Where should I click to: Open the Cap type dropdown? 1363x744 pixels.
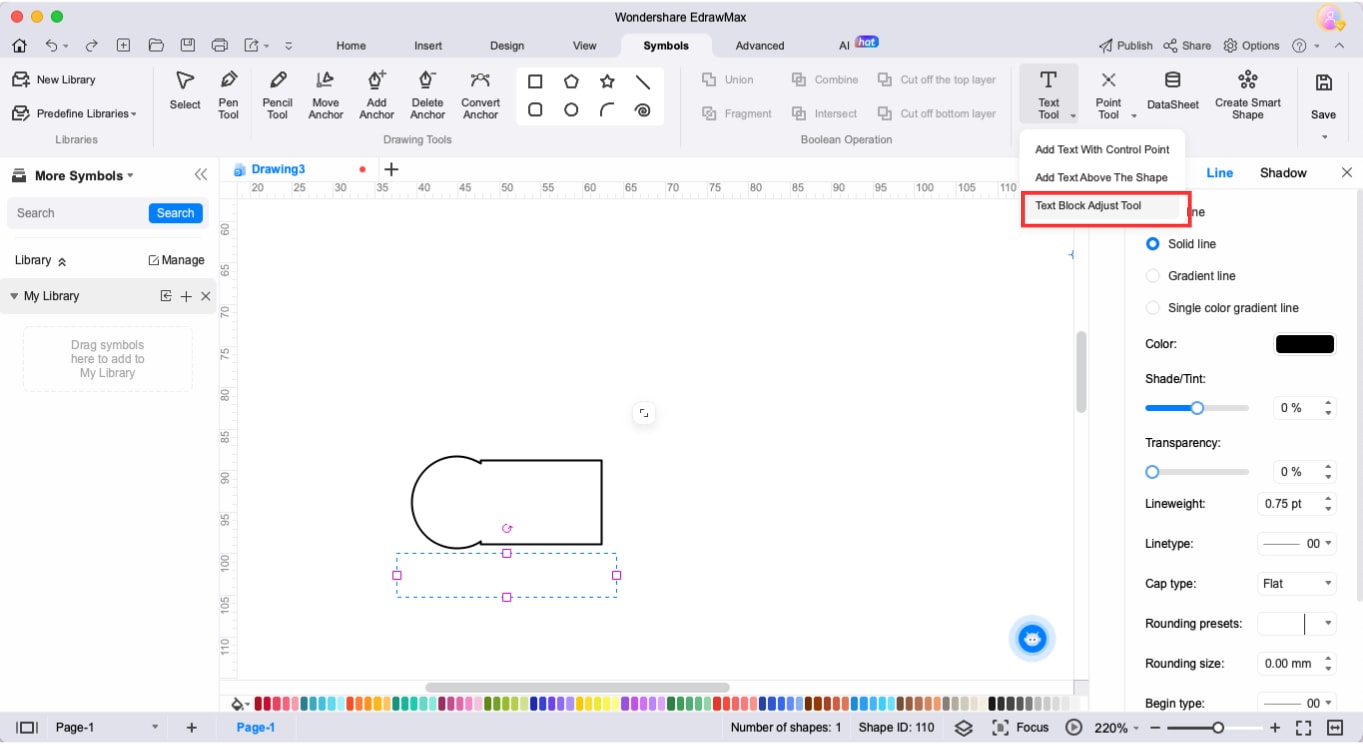click(1297, 584)
